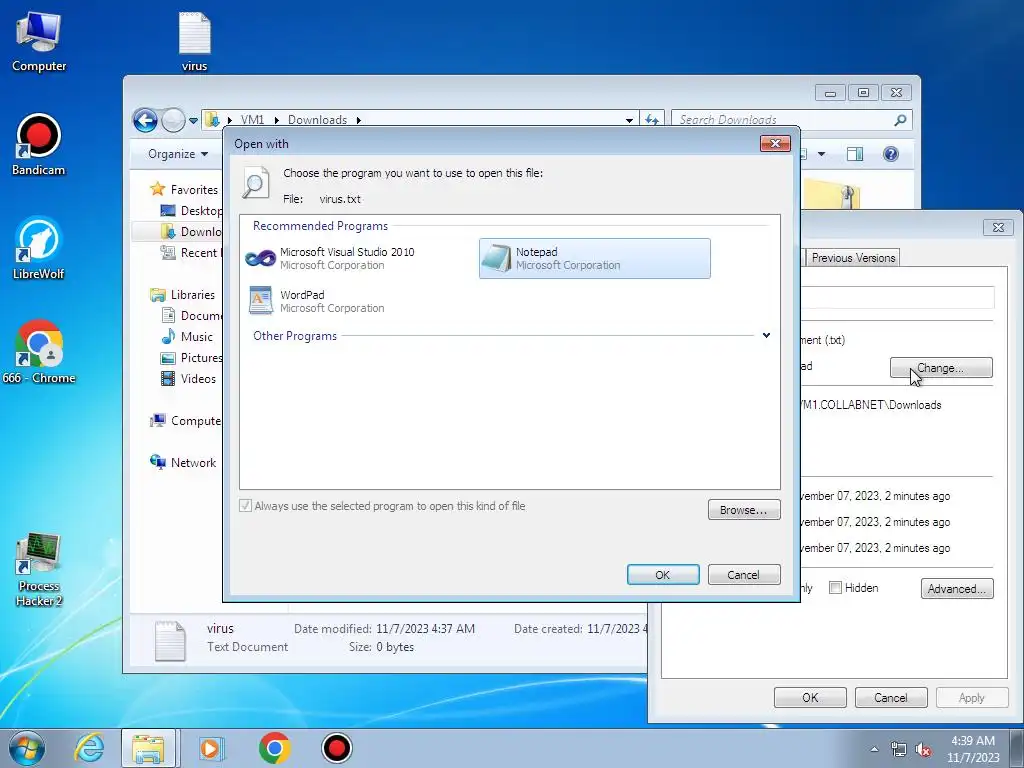This screenshot has height=768, width=1024.
Task: Go forward in Explorer navigation
Action: tap(173, 120)
